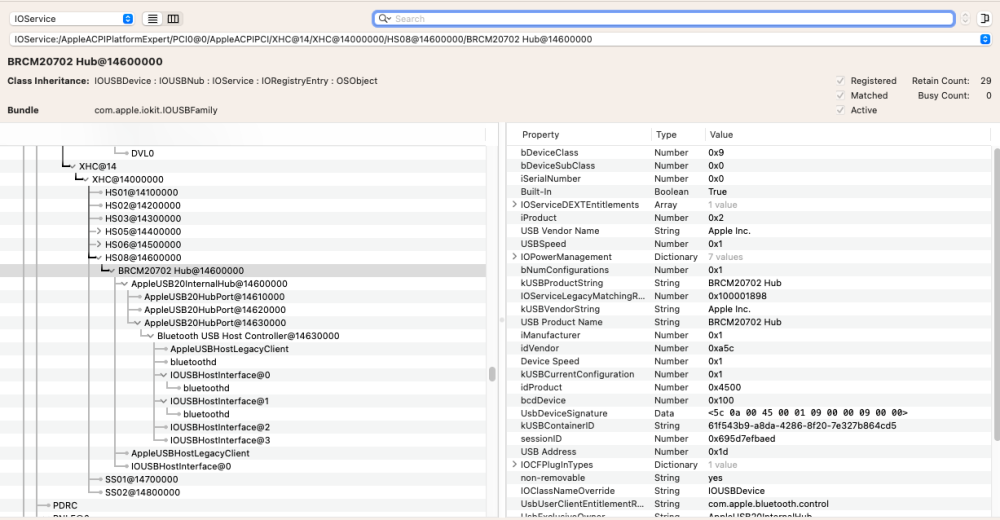Open the path bar dropdown arrow
This screenshot has height=520, width=1000.
point(985,39)
